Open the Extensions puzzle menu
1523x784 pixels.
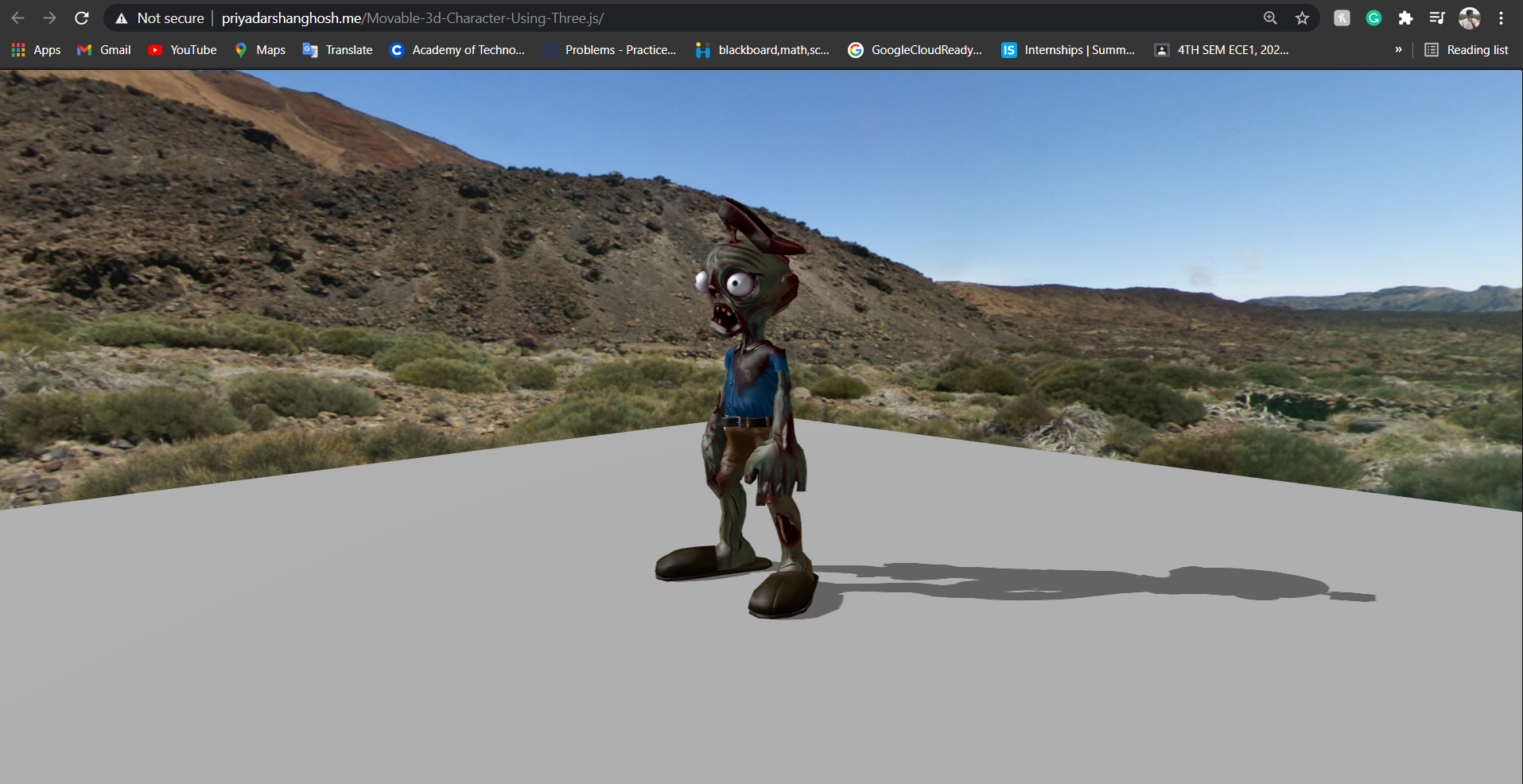click(x=1405, y=17)
